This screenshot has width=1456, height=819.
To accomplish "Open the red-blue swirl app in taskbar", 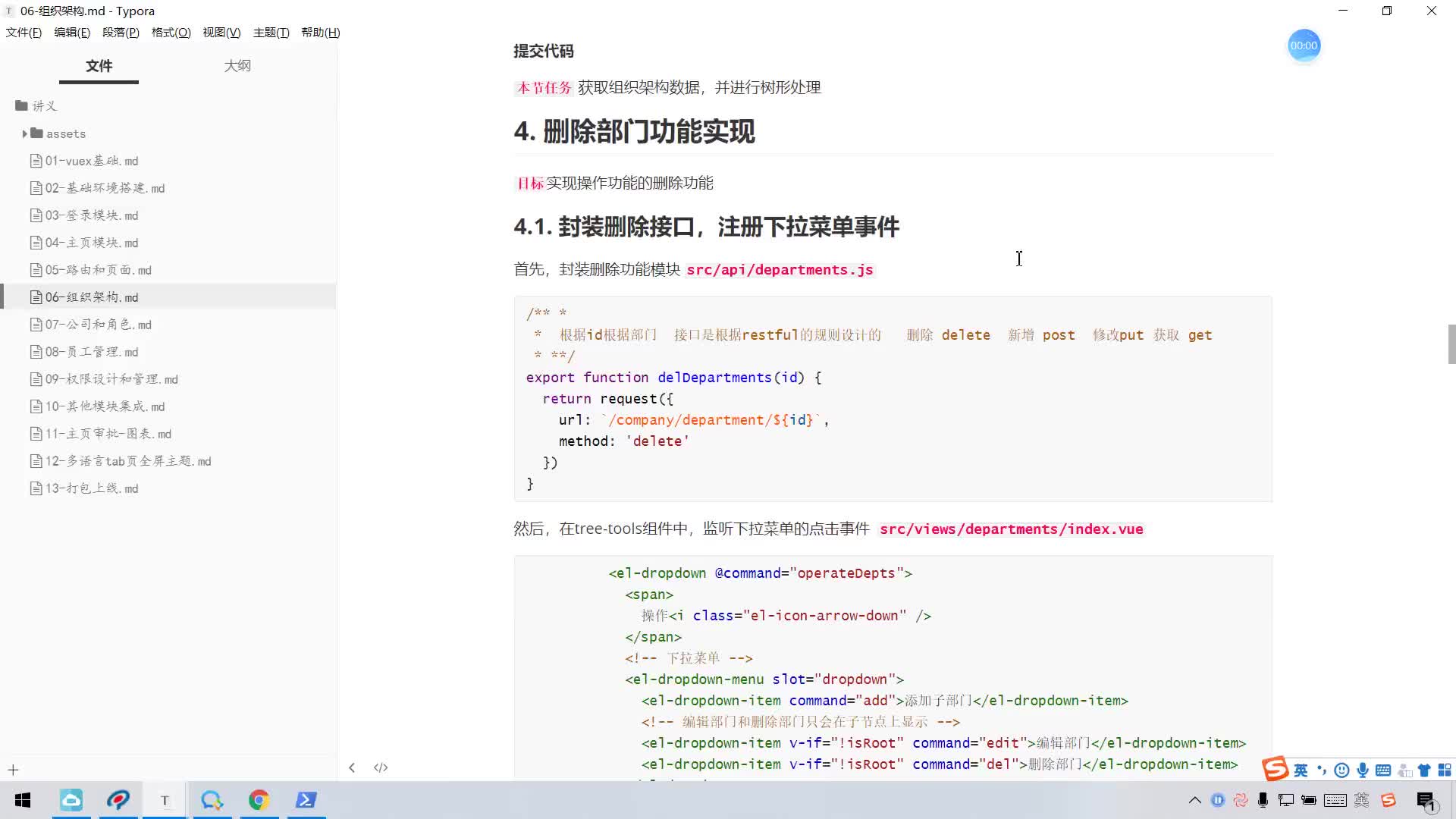I will (x=118, y=800).
